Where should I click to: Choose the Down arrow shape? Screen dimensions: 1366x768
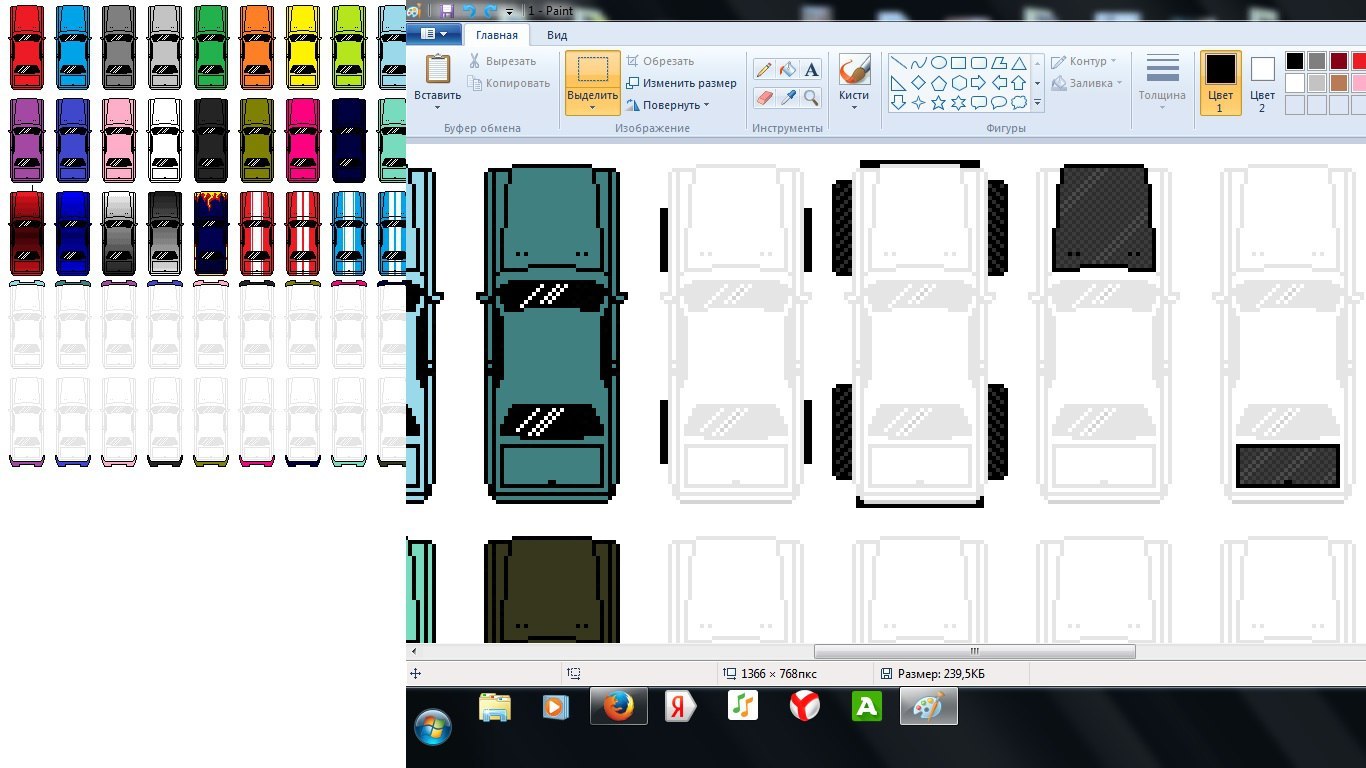click(x=898, y=103)
